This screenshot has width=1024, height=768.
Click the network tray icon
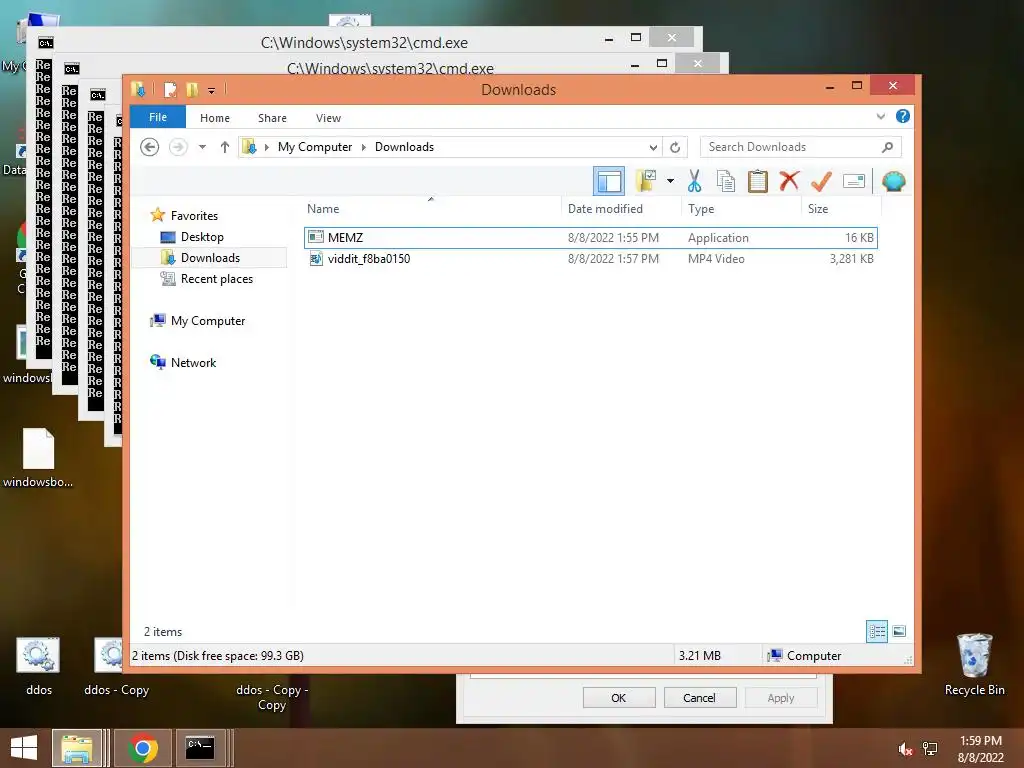pyautogui.click(x=930, y=749)
